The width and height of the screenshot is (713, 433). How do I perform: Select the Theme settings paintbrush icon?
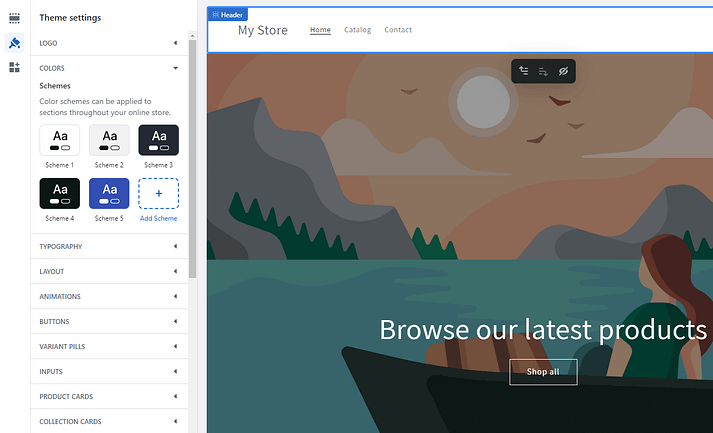point(14,43)
